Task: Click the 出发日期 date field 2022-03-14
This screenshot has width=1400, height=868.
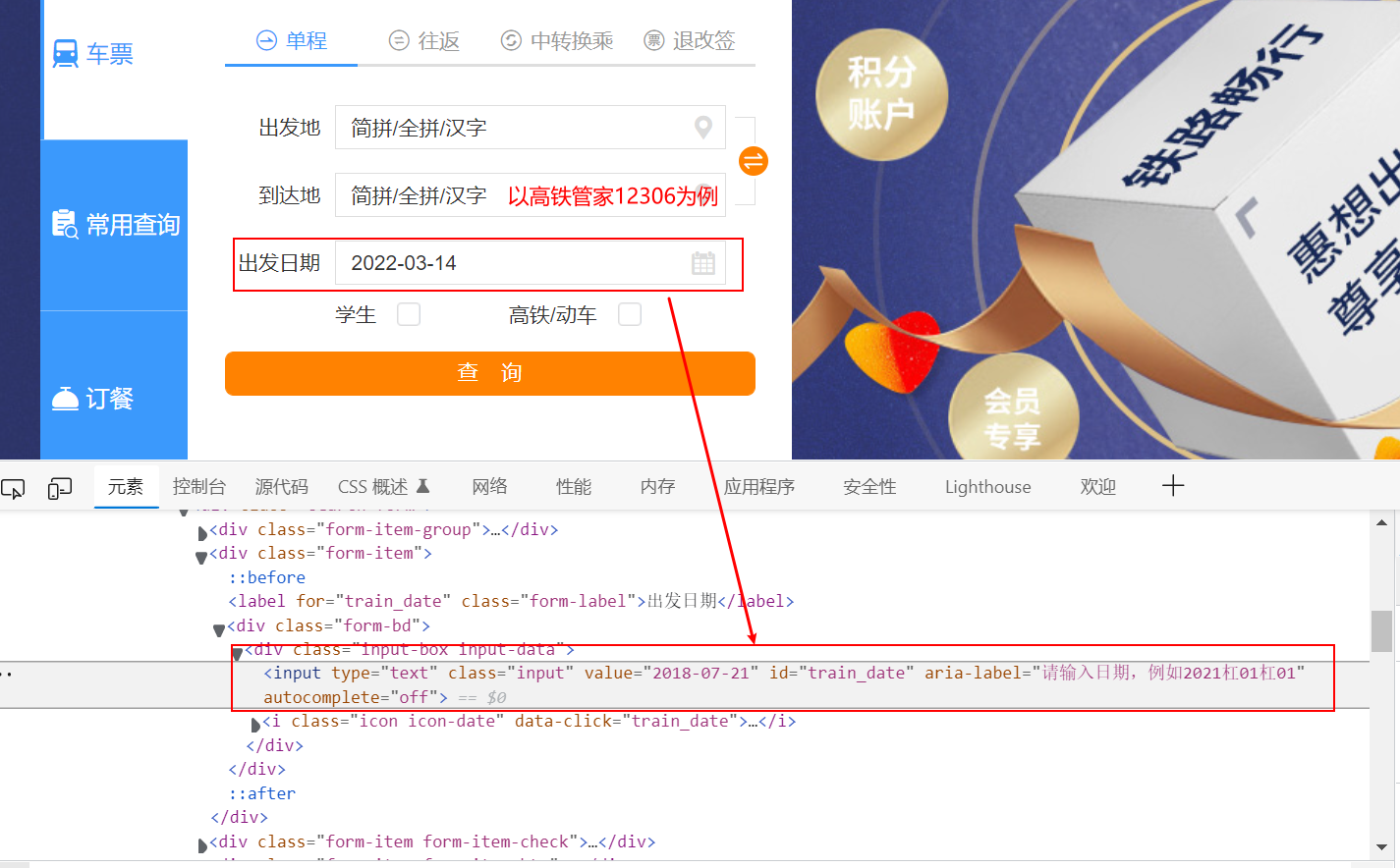Action: point(531,263)
